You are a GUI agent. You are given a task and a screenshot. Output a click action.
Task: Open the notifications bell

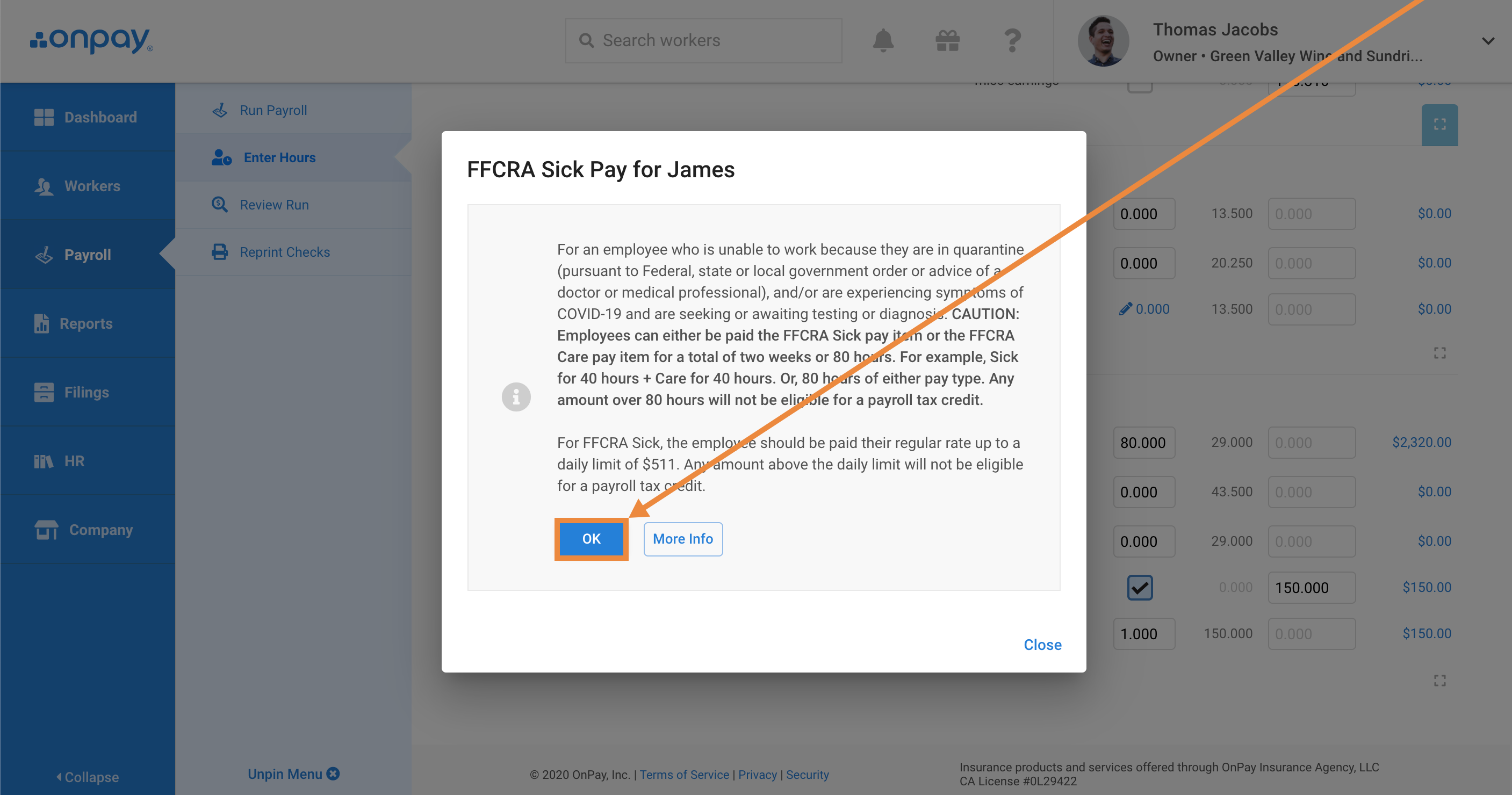(x=883, y=40)
